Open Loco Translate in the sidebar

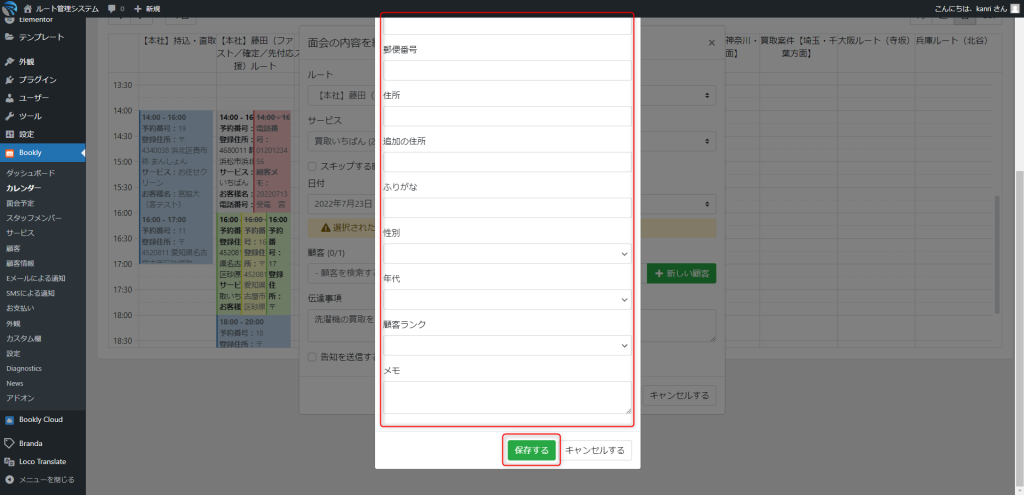coord(42,461)
